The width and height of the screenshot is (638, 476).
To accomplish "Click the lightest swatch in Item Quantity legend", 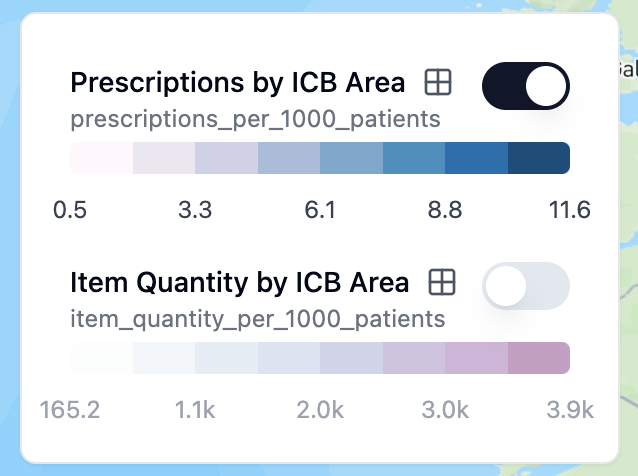I will 101,358.
